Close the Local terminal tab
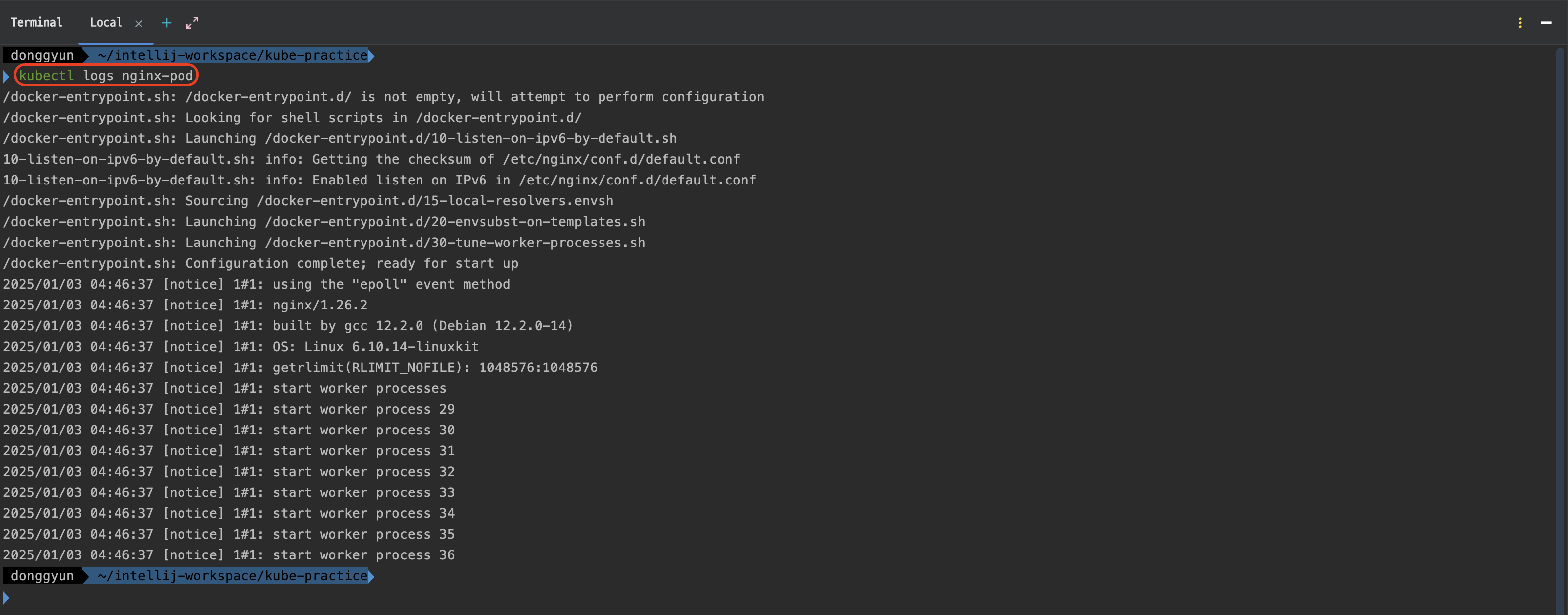Viewport: 1568px width, 615px height. (139, 24)
